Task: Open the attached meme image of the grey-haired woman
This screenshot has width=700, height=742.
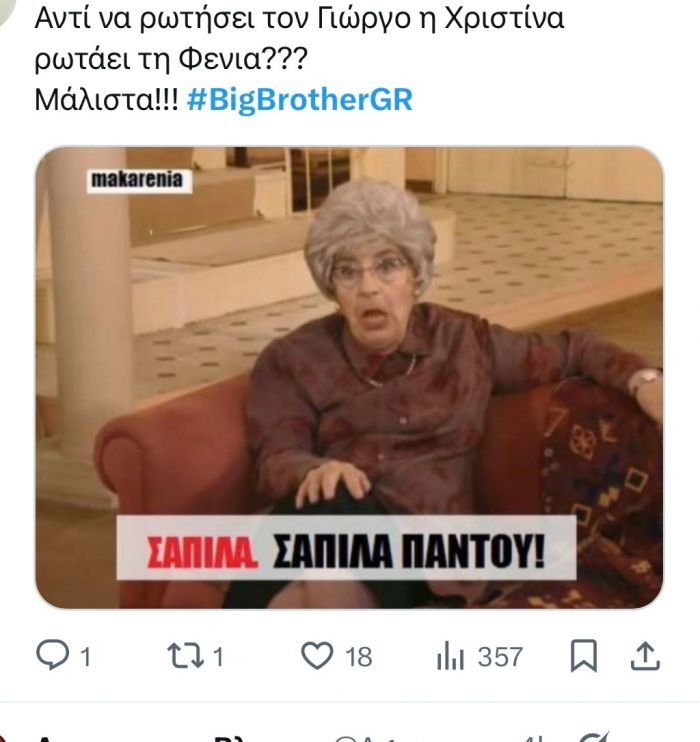Action: (349, 377)
